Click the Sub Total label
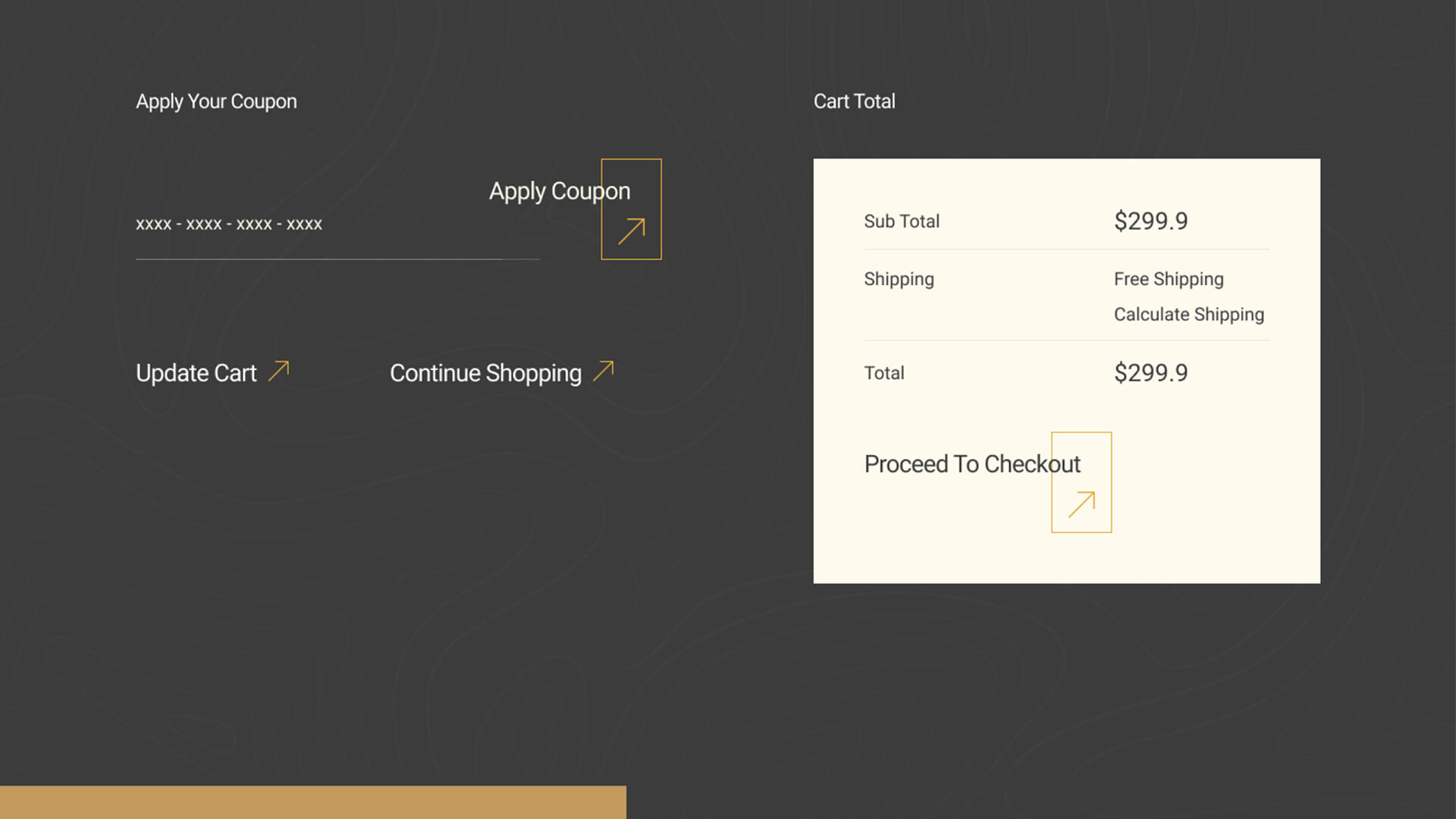The image size is (1456, 819). pyautogui.click(x=902, y=221)
